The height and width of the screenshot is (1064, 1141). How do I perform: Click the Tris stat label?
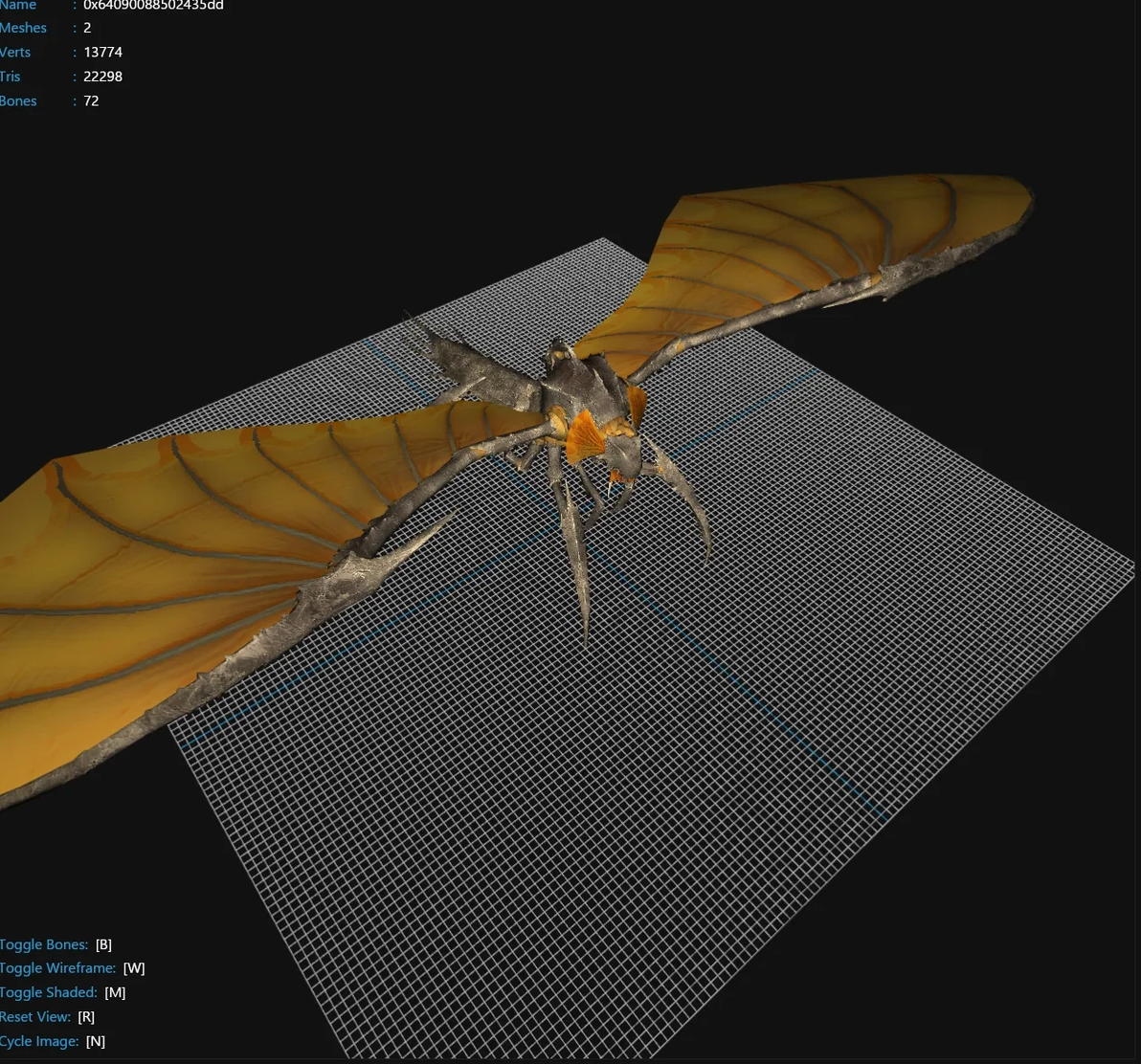coord(11,77)
